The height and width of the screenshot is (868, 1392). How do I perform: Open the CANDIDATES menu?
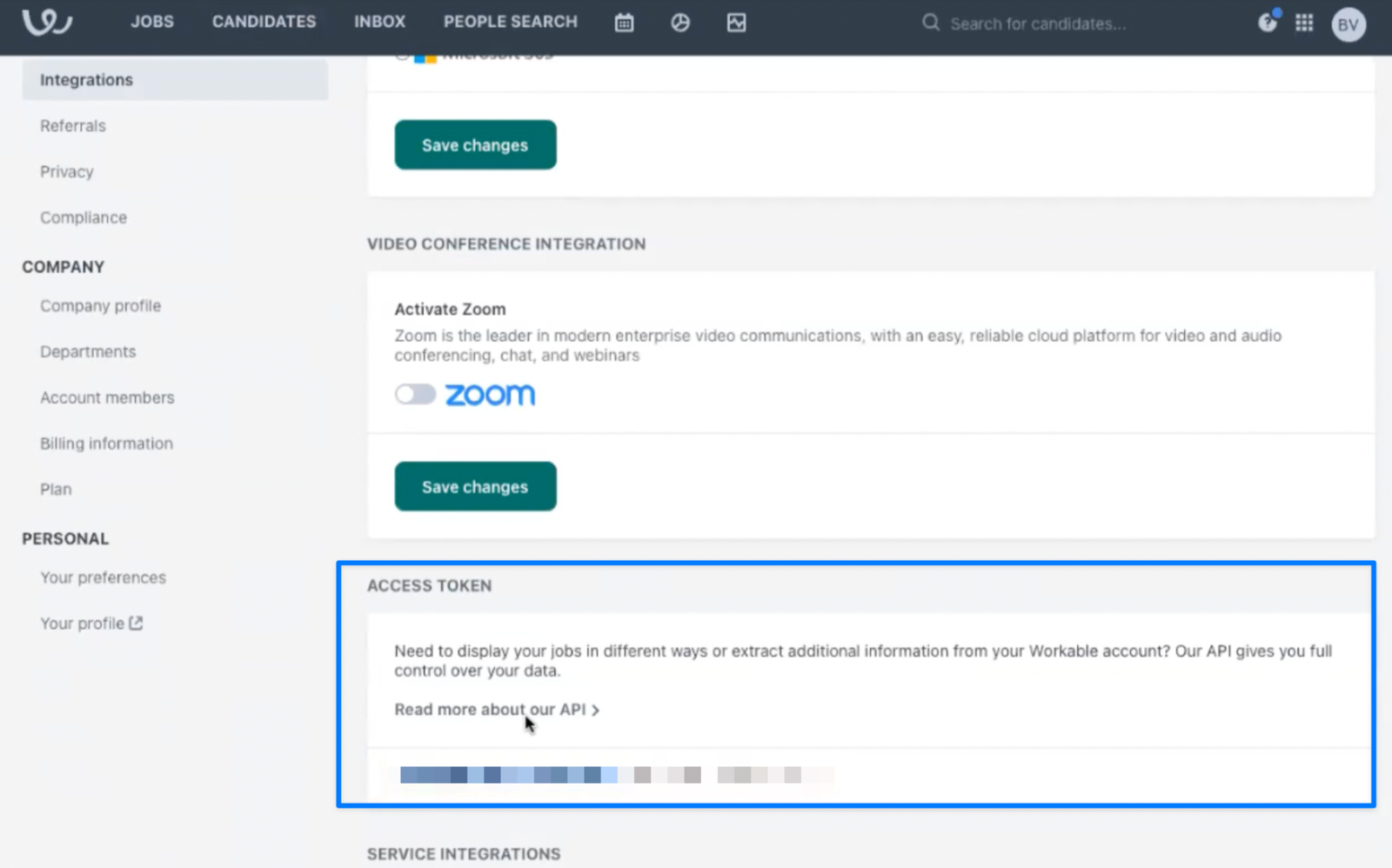[x=264, y=22]
